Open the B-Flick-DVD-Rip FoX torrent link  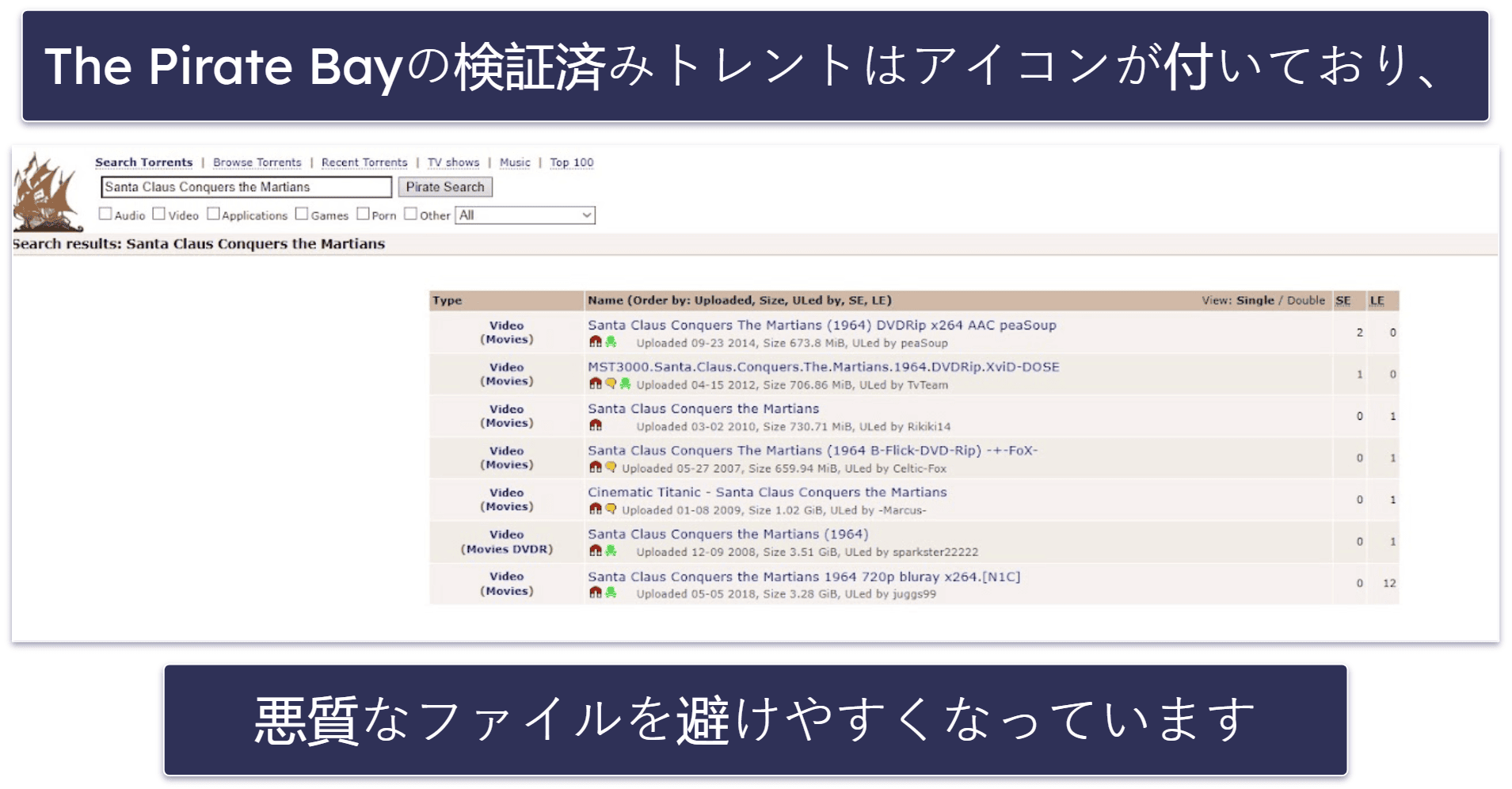(813, 450)
